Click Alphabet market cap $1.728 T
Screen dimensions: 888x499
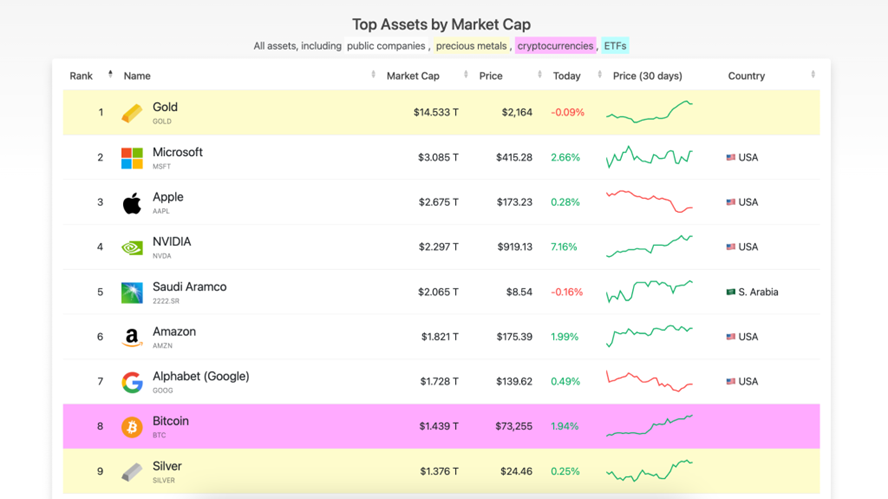tap(439, 382)
